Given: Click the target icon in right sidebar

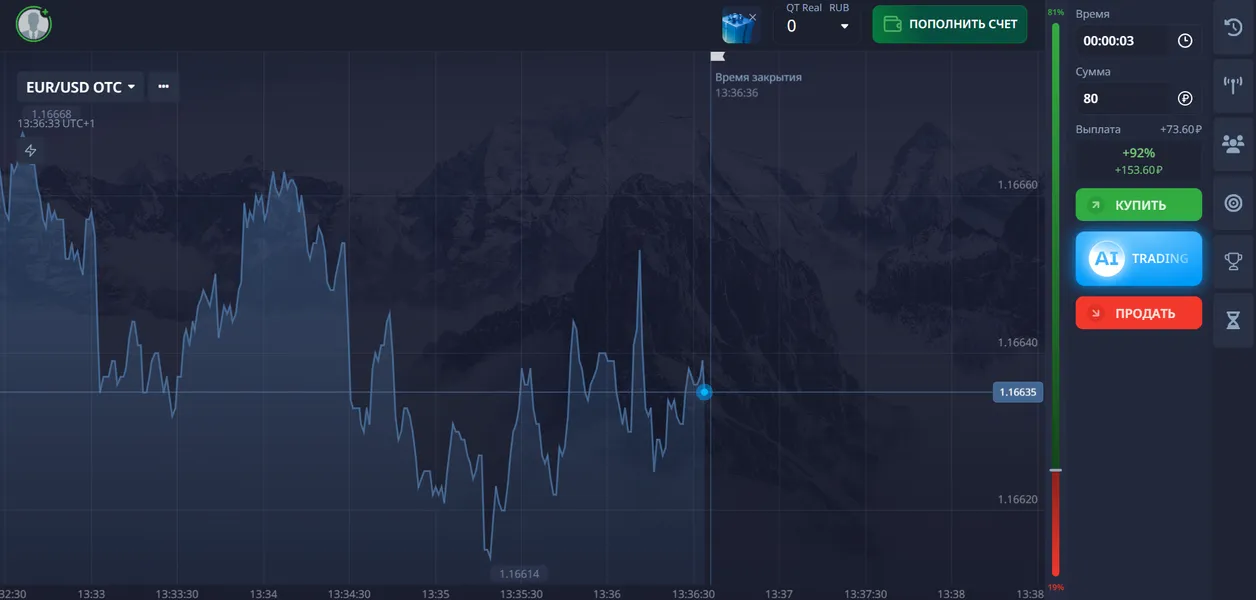Looking at the screenshot, I should coord(1233,203).
